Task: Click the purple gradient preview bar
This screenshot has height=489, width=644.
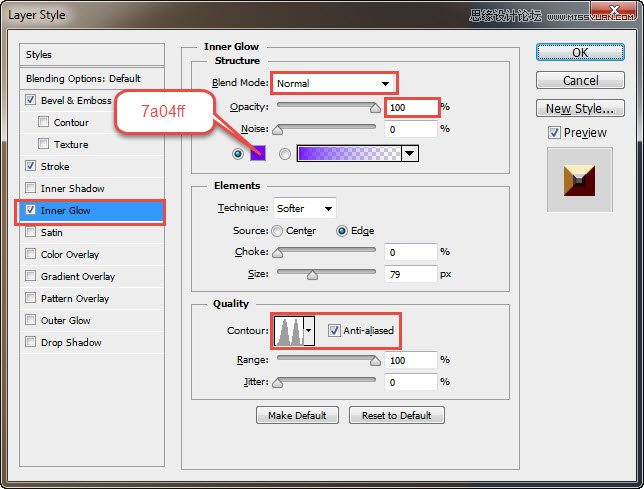Action: 350,154
